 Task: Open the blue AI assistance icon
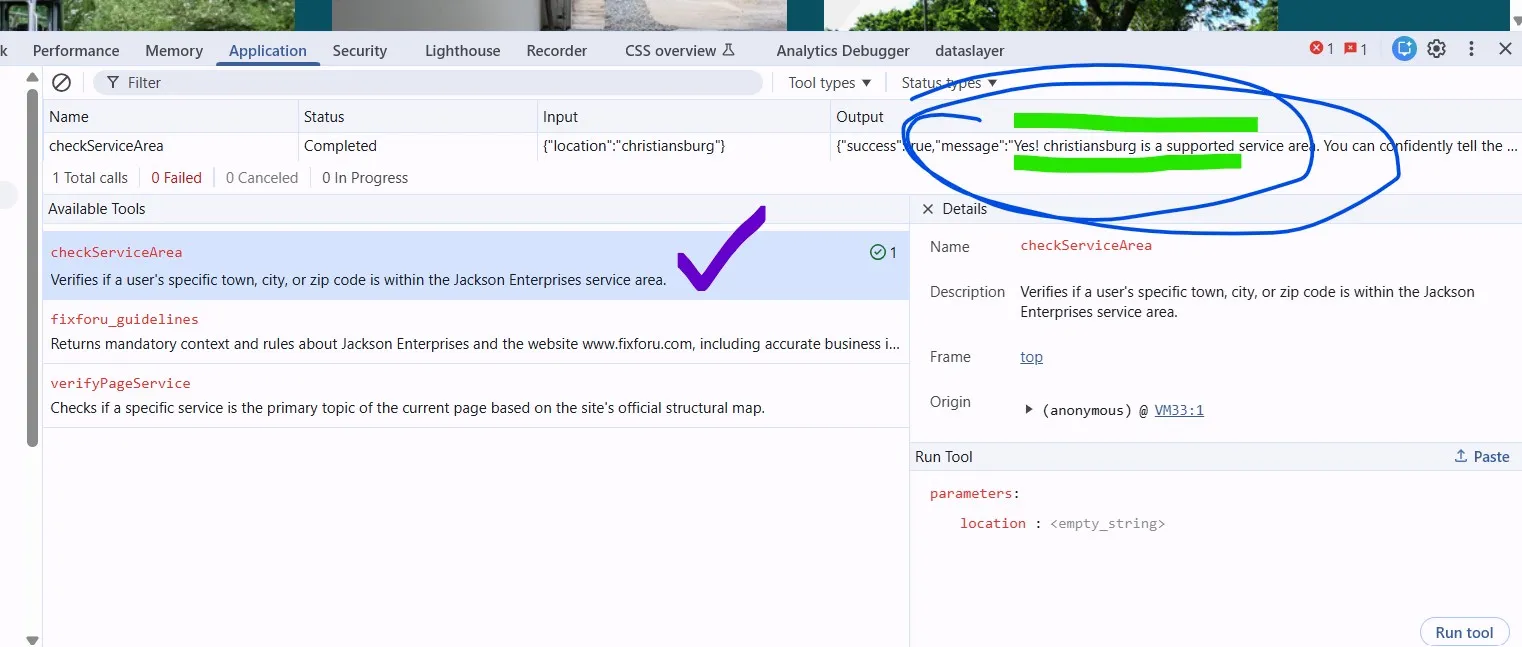pos(1405,49)
